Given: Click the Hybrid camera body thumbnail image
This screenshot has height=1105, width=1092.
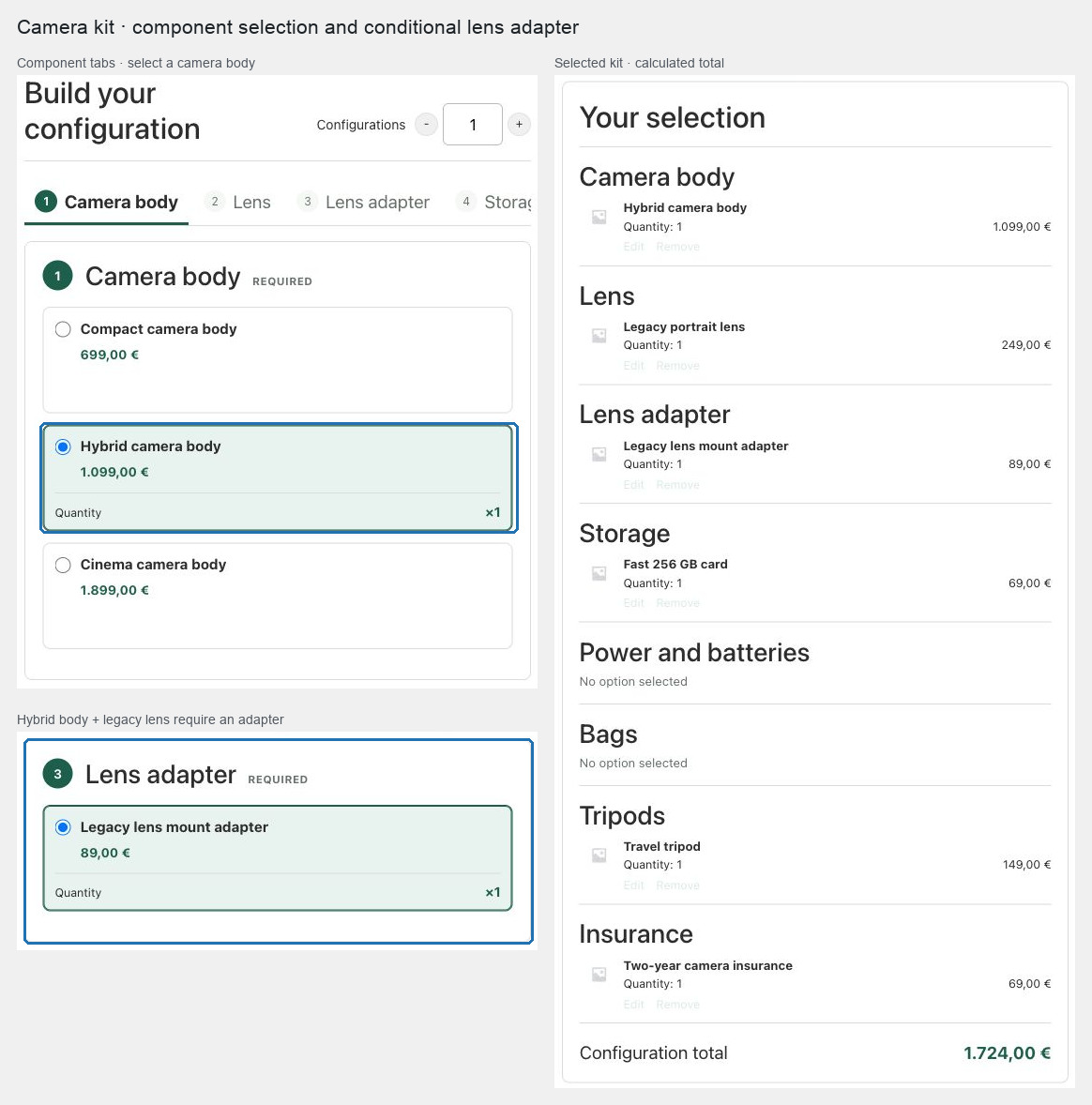Looking at the screenshot, I should (599, 217).
